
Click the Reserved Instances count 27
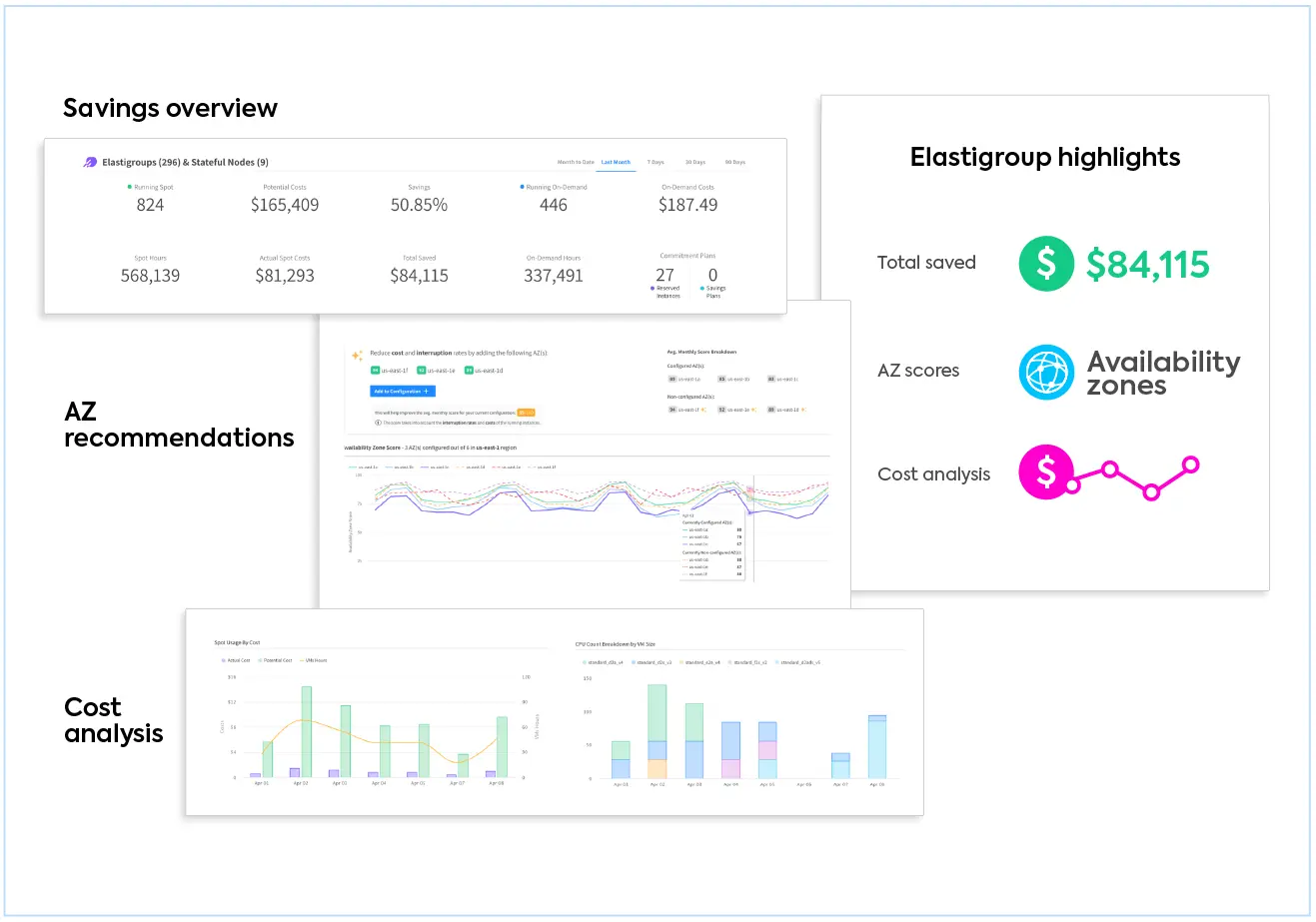click(664, 275)
